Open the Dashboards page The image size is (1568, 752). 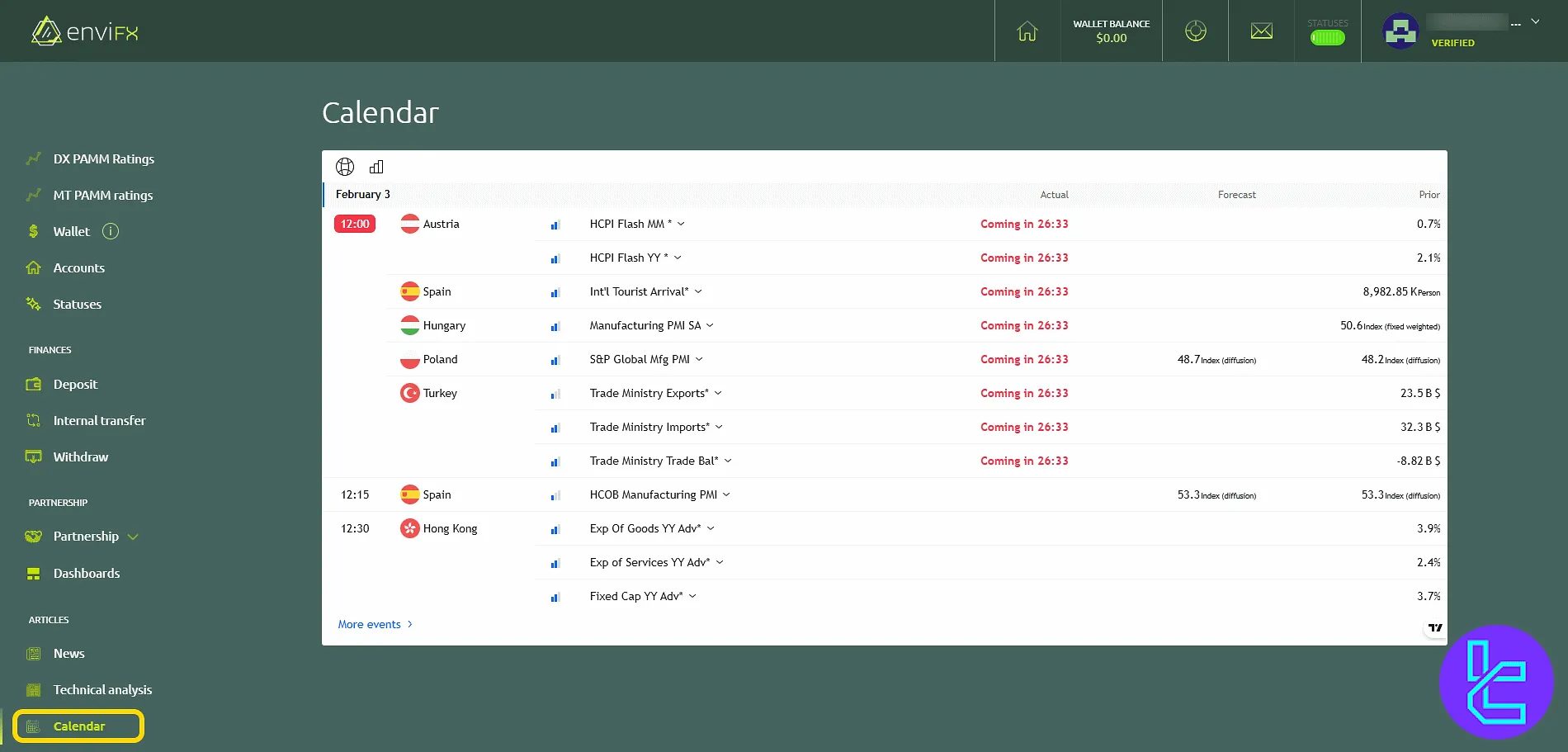(x=87, y=573)
